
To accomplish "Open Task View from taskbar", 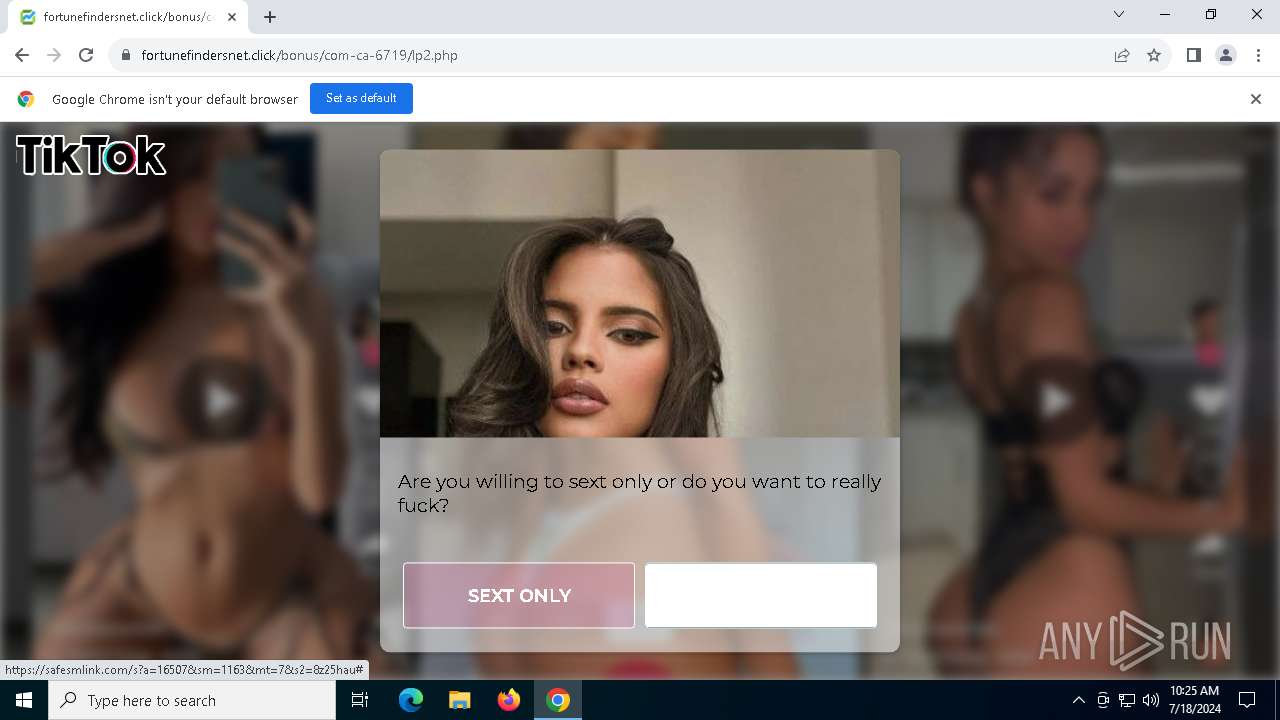I will click(360, 700).
